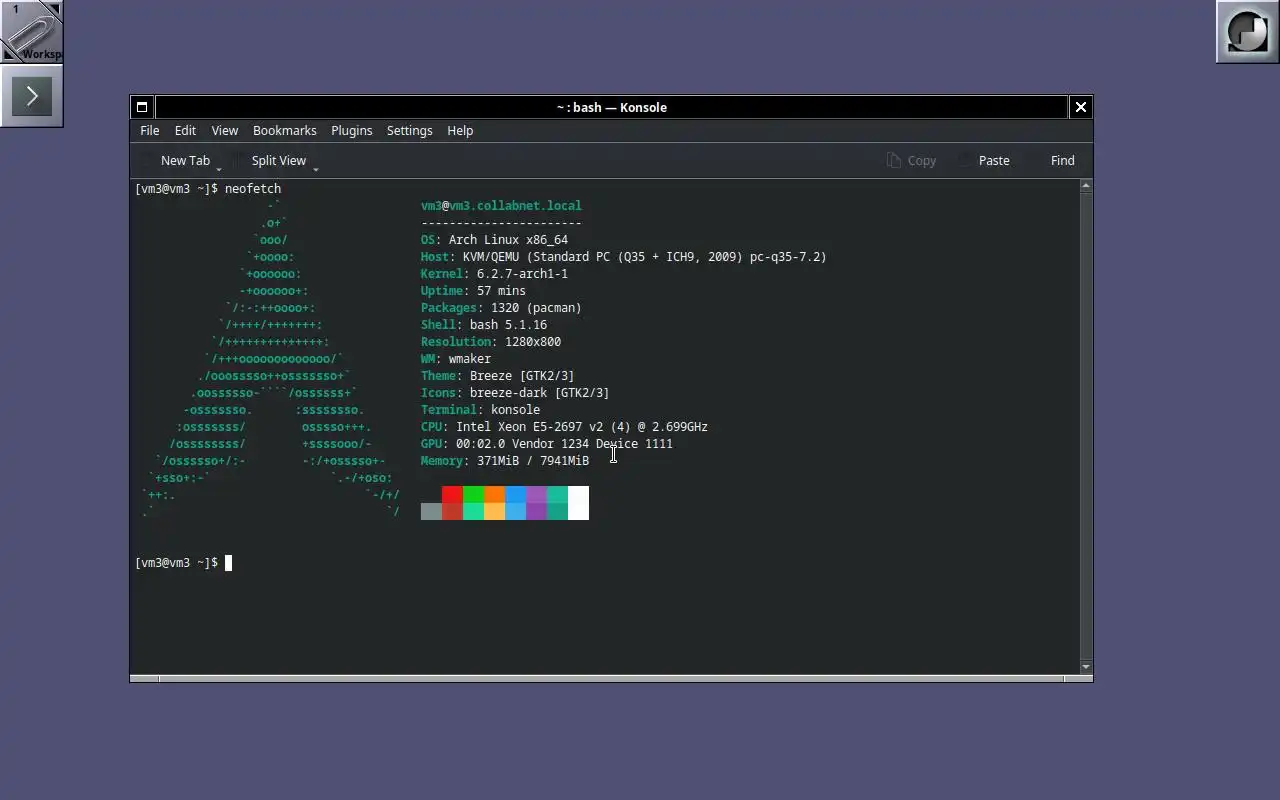Click the gray color block in bottom row
The width and height of the screenshot is (1280, 800).
click(x=431, y=512)
